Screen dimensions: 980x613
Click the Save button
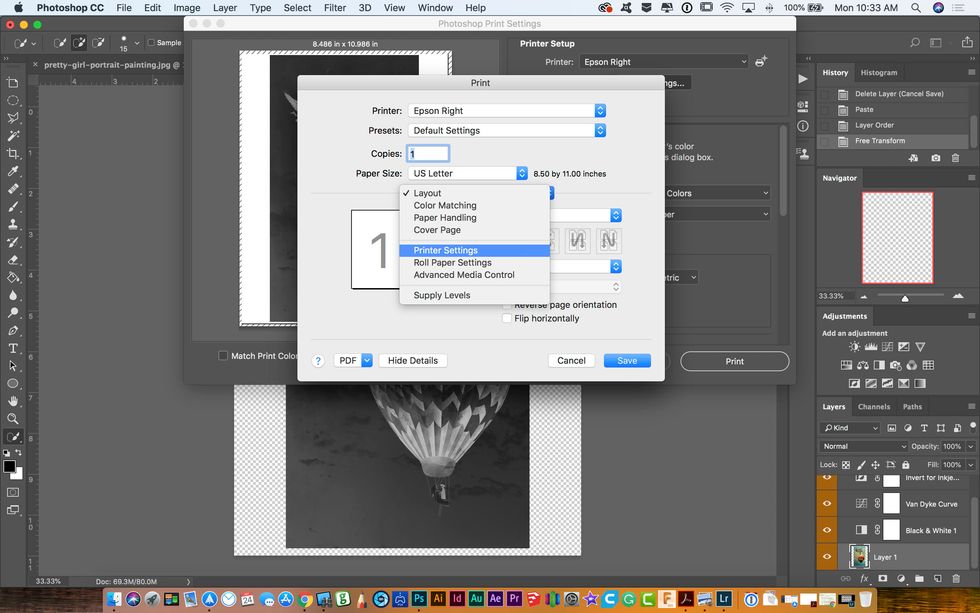[627, 360]
